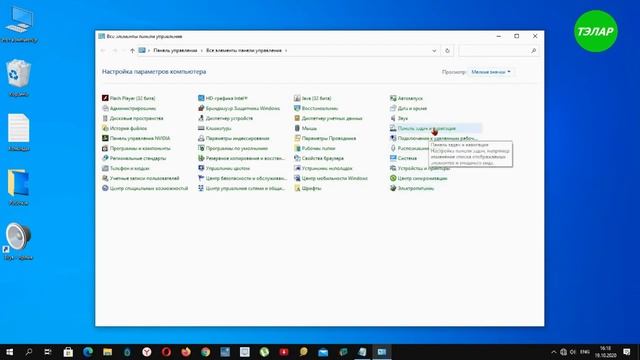Open Панель задач и навигация
The image size is (640, 360).
[x=423, y=128]
